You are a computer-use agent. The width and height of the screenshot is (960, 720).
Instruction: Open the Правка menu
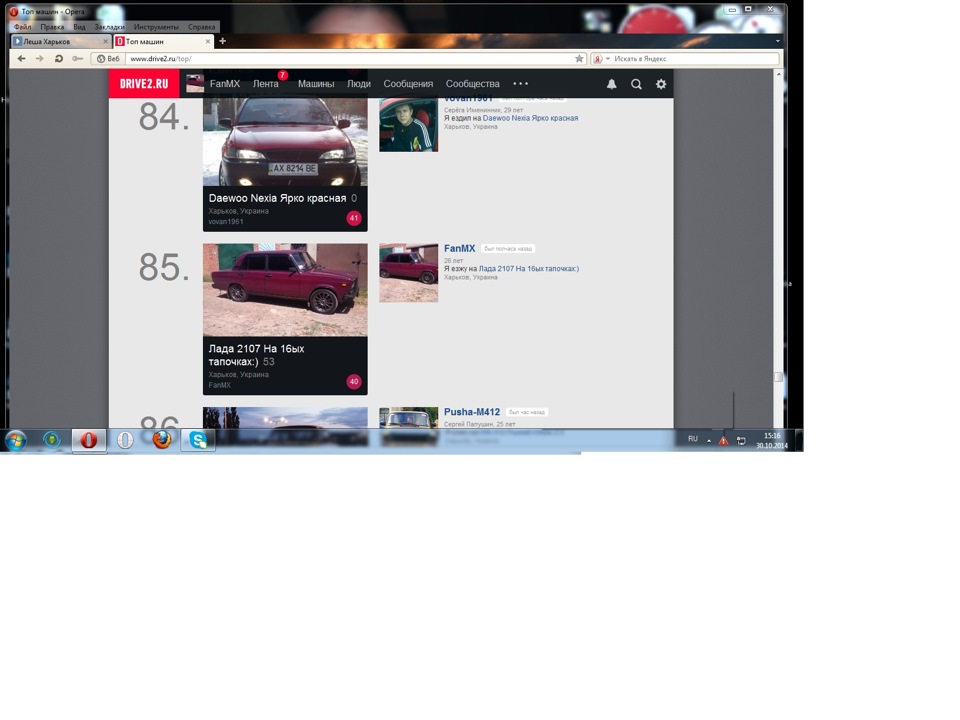[52, 27]
